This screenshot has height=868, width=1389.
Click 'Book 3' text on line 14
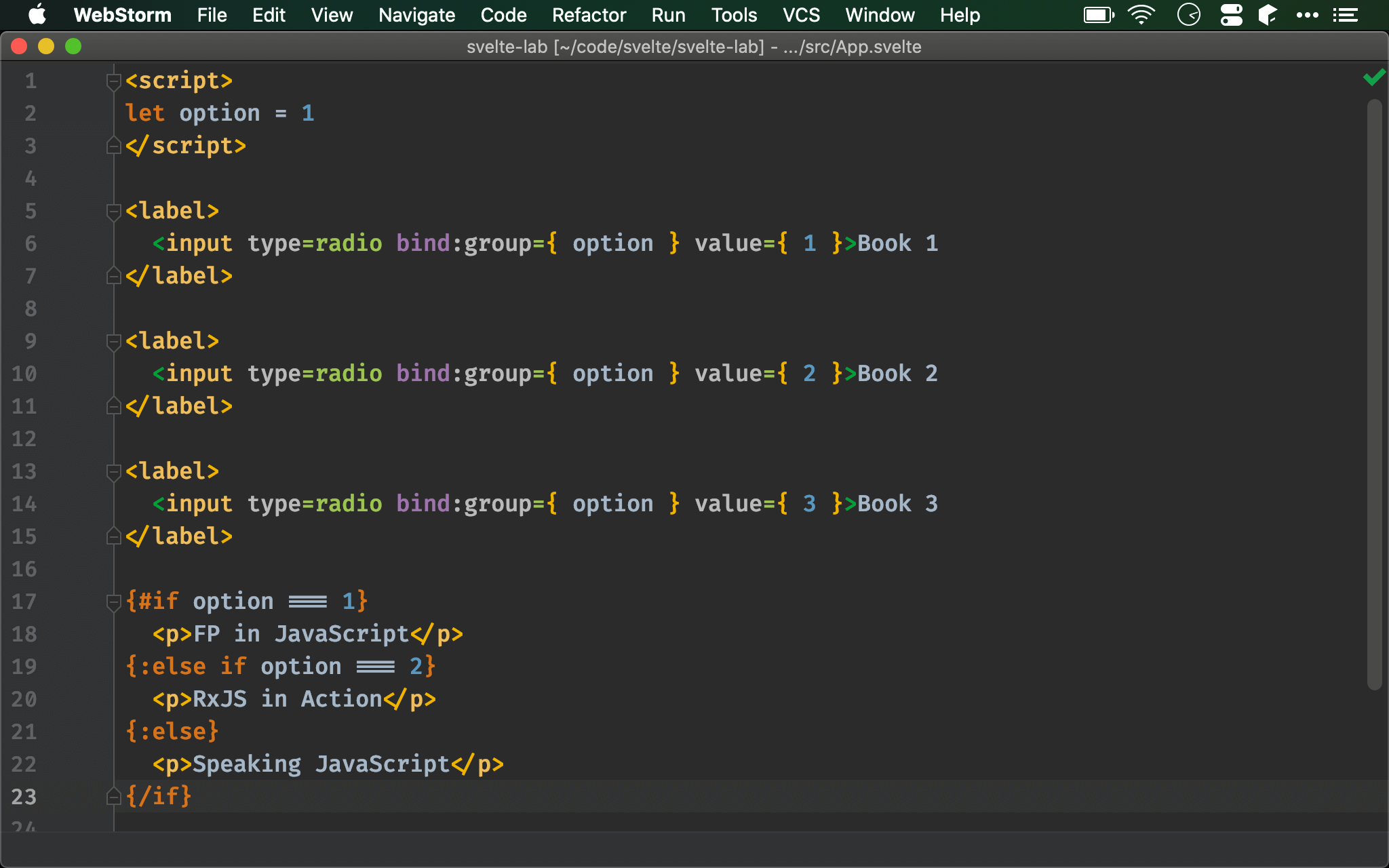click(x=898, y=504)
